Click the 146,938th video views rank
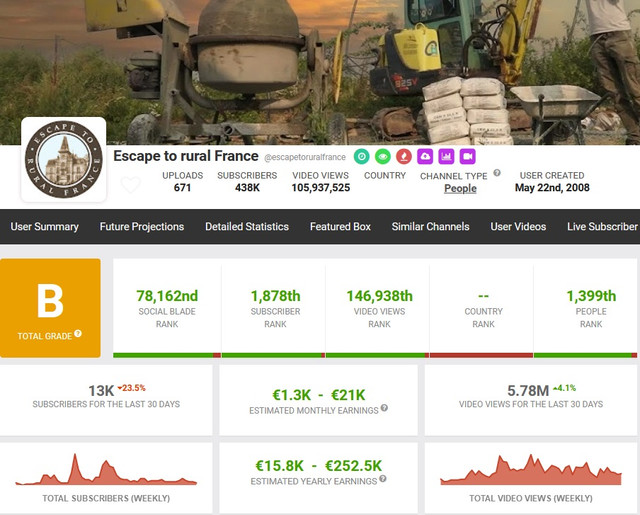This screenshot has width=640, height=515. point(380,296)
